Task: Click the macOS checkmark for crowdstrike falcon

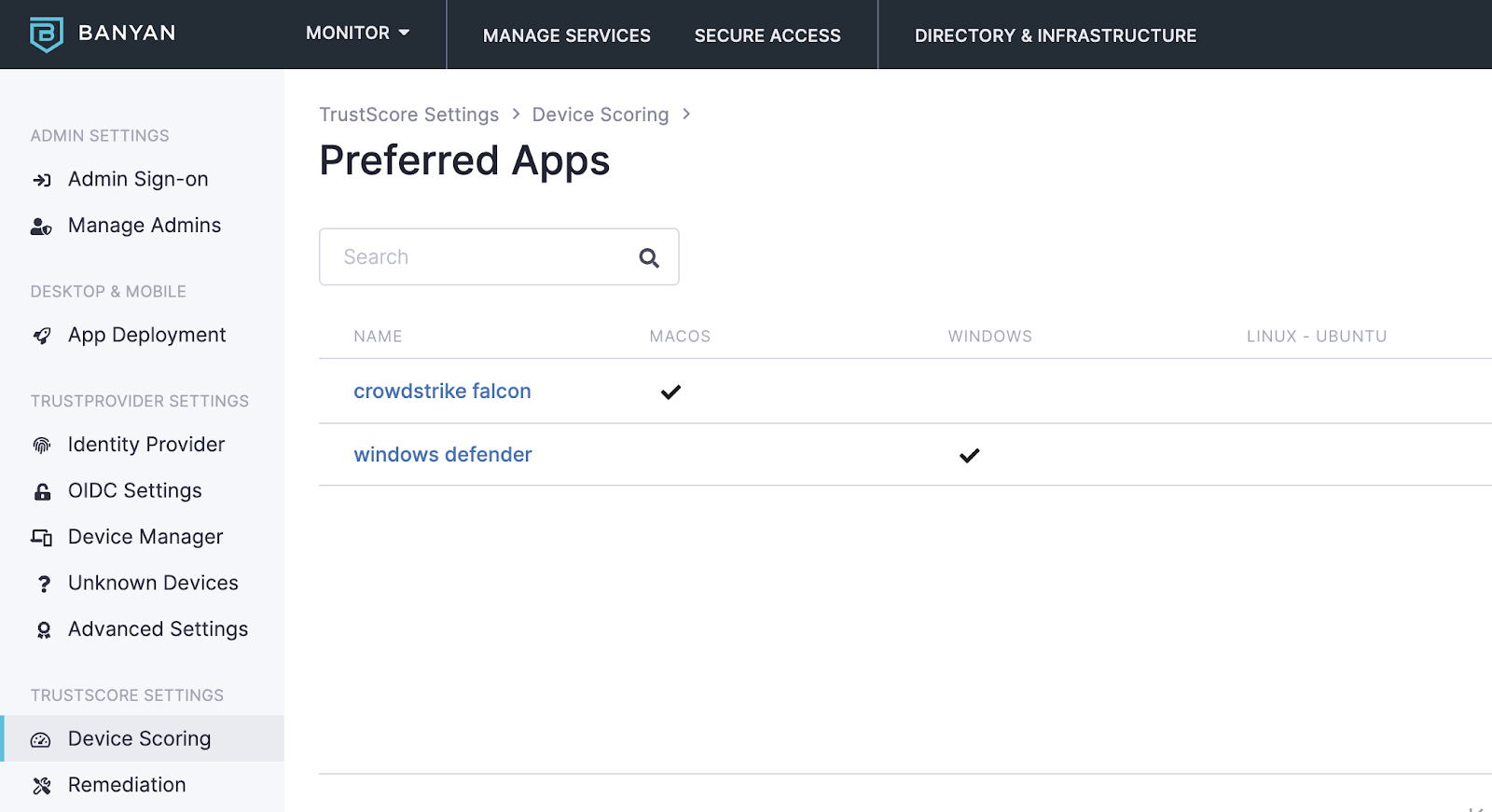Action: tap(670, 392)
